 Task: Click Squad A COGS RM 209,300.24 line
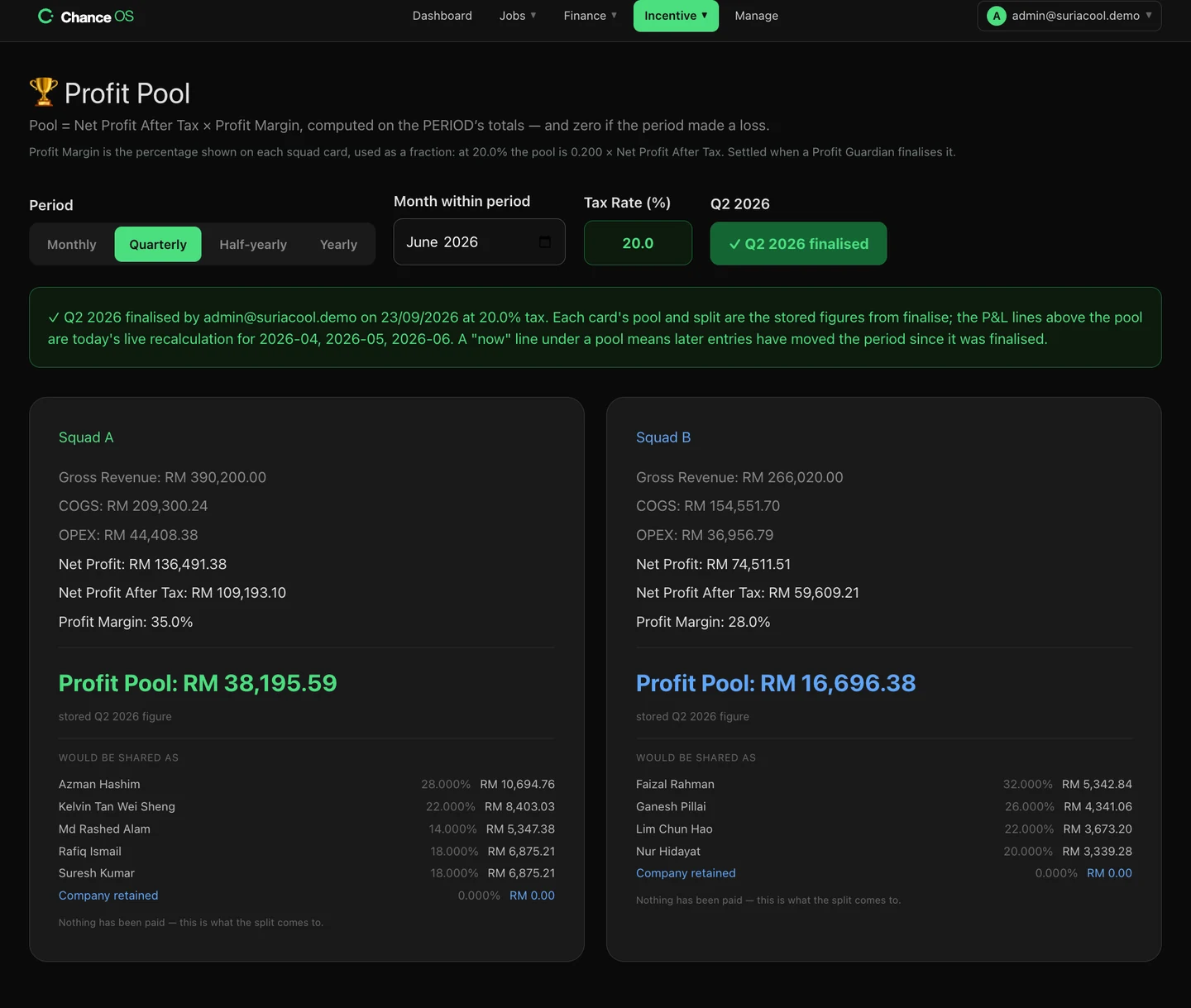click(133, 506)
